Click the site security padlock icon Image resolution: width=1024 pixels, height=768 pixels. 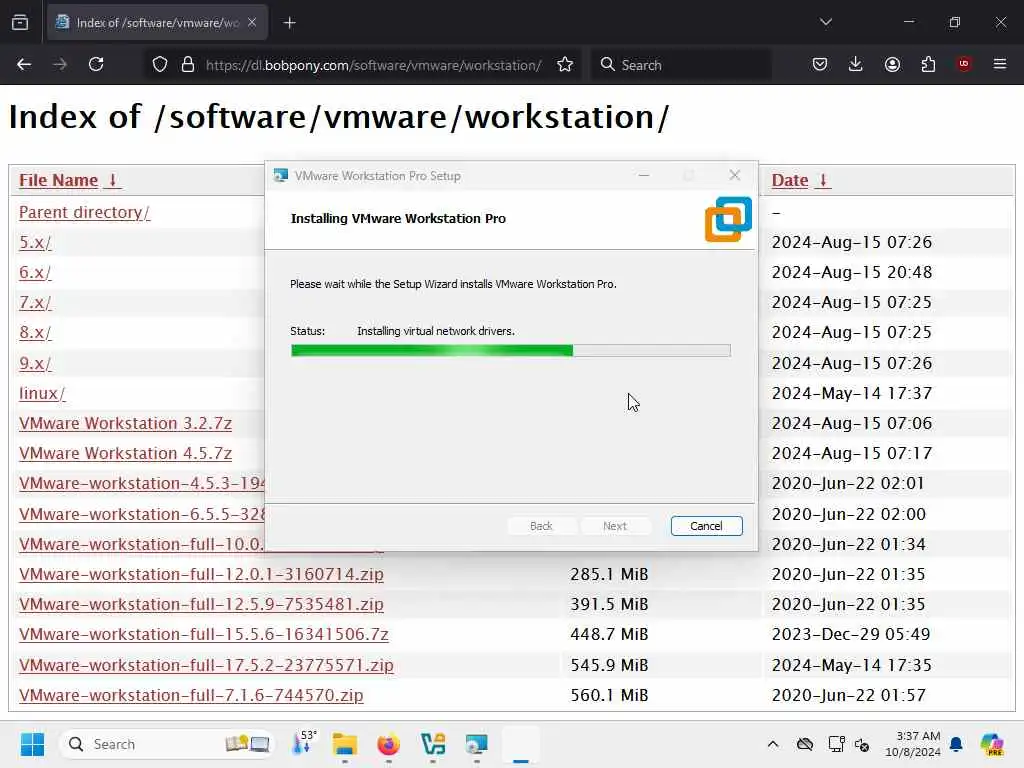188,65
